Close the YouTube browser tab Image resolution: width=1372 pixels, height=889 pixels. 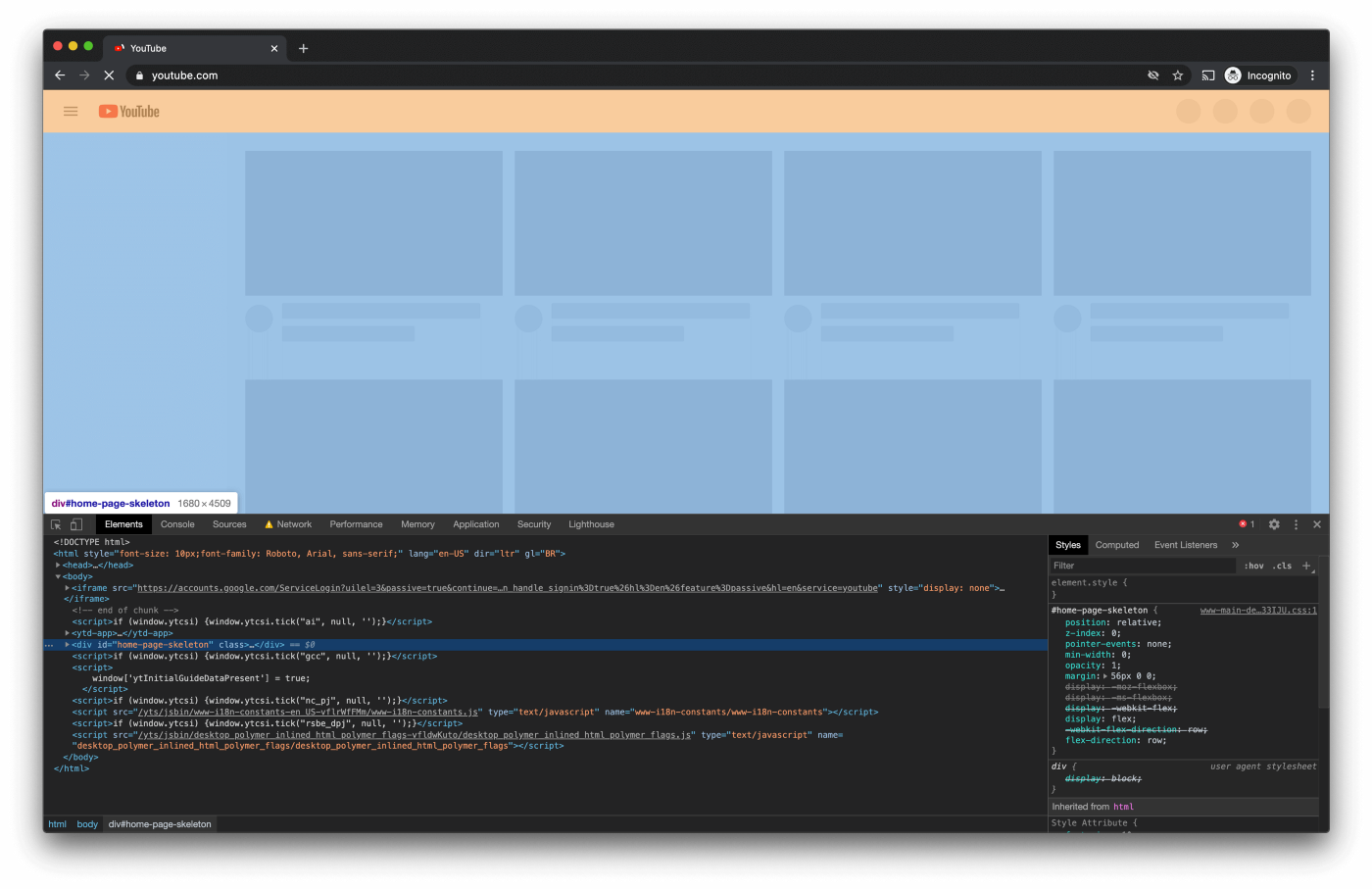pyautogui.click(x=273, y=48)
